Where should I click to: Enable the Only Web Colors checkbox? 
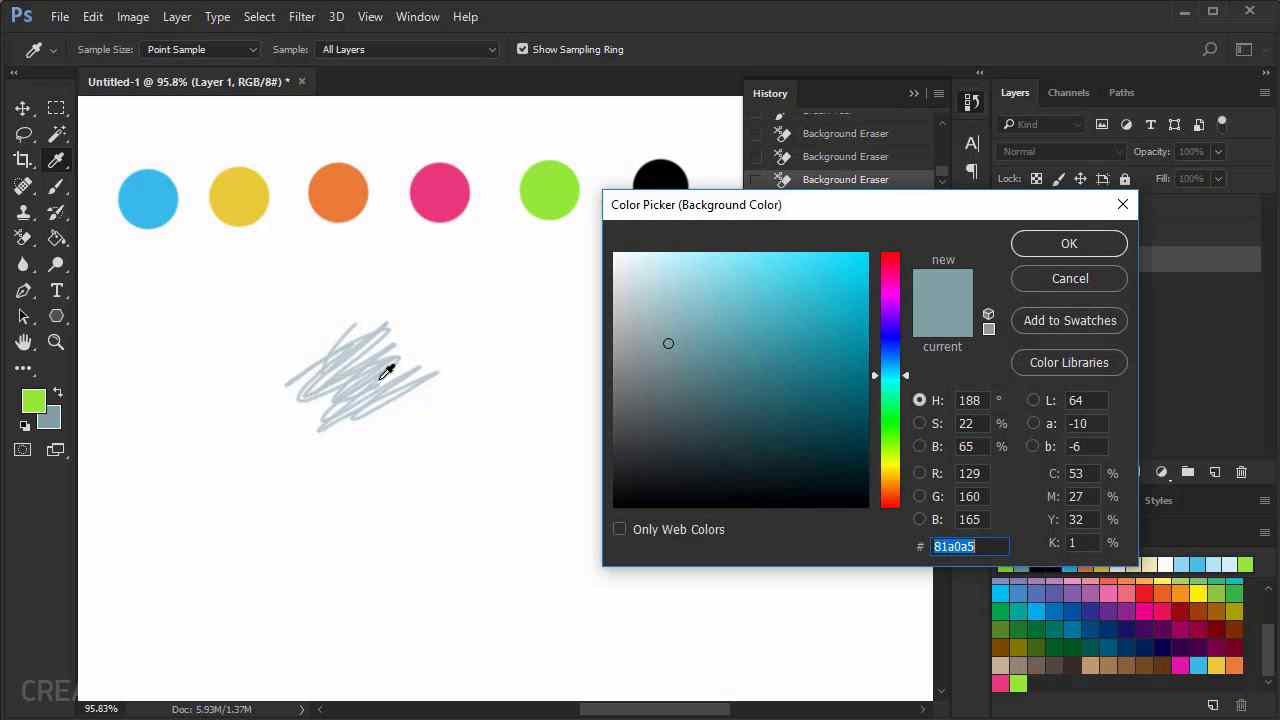click(620, 529)
